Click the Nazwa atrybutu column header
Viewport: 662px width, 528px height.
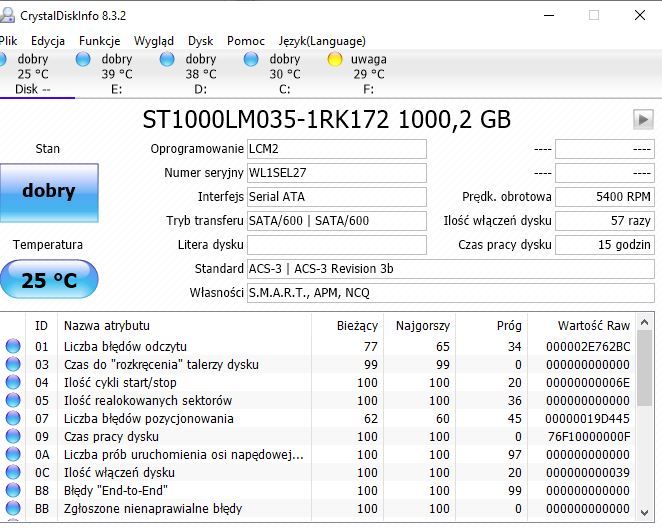pos(184,325)
